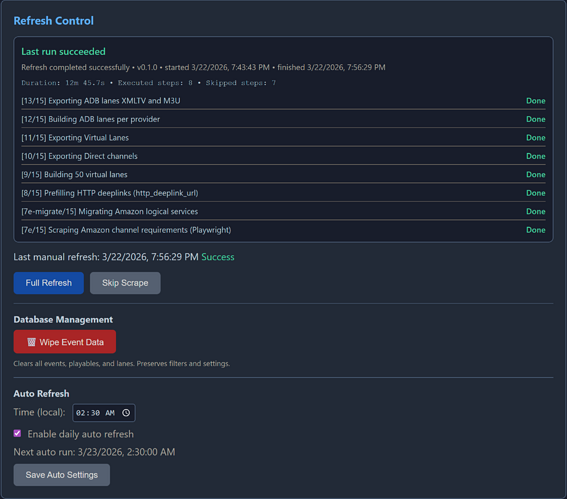The height and width of the screenshot is (499, 567).
Task: Click the Wipe Event Data button
Action: click(x=65, y=342)
